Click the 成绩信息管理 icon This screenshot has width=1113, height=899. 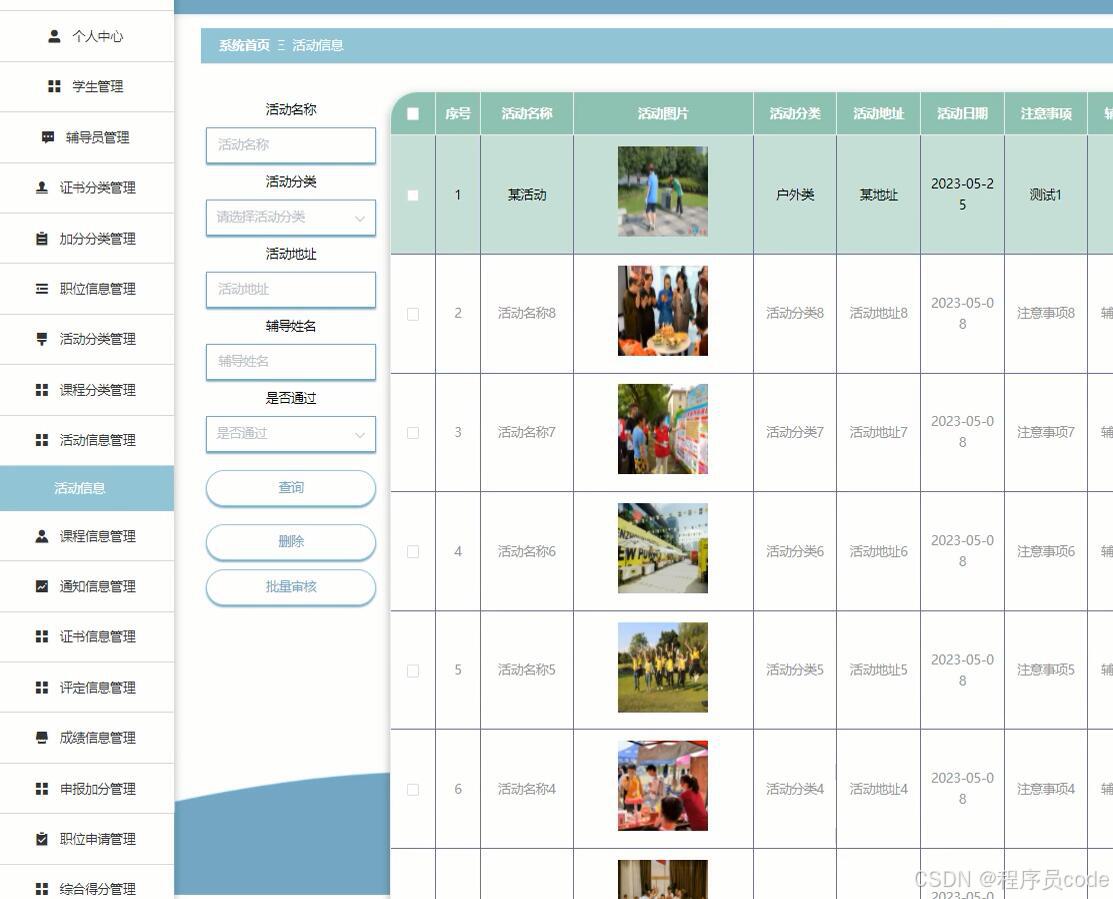click(42, 738)
